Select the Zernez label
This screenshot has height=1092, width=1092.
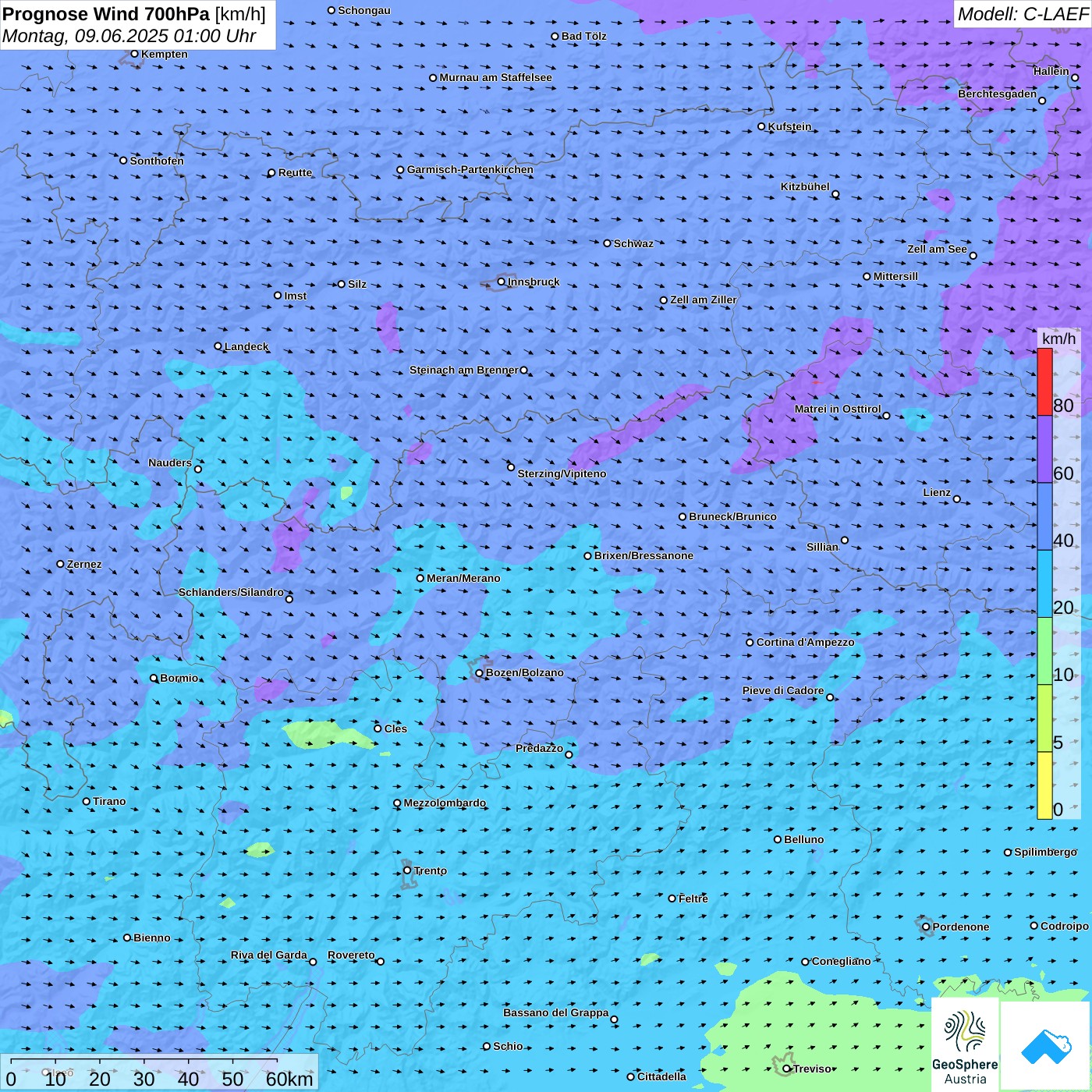coord(84,564)
